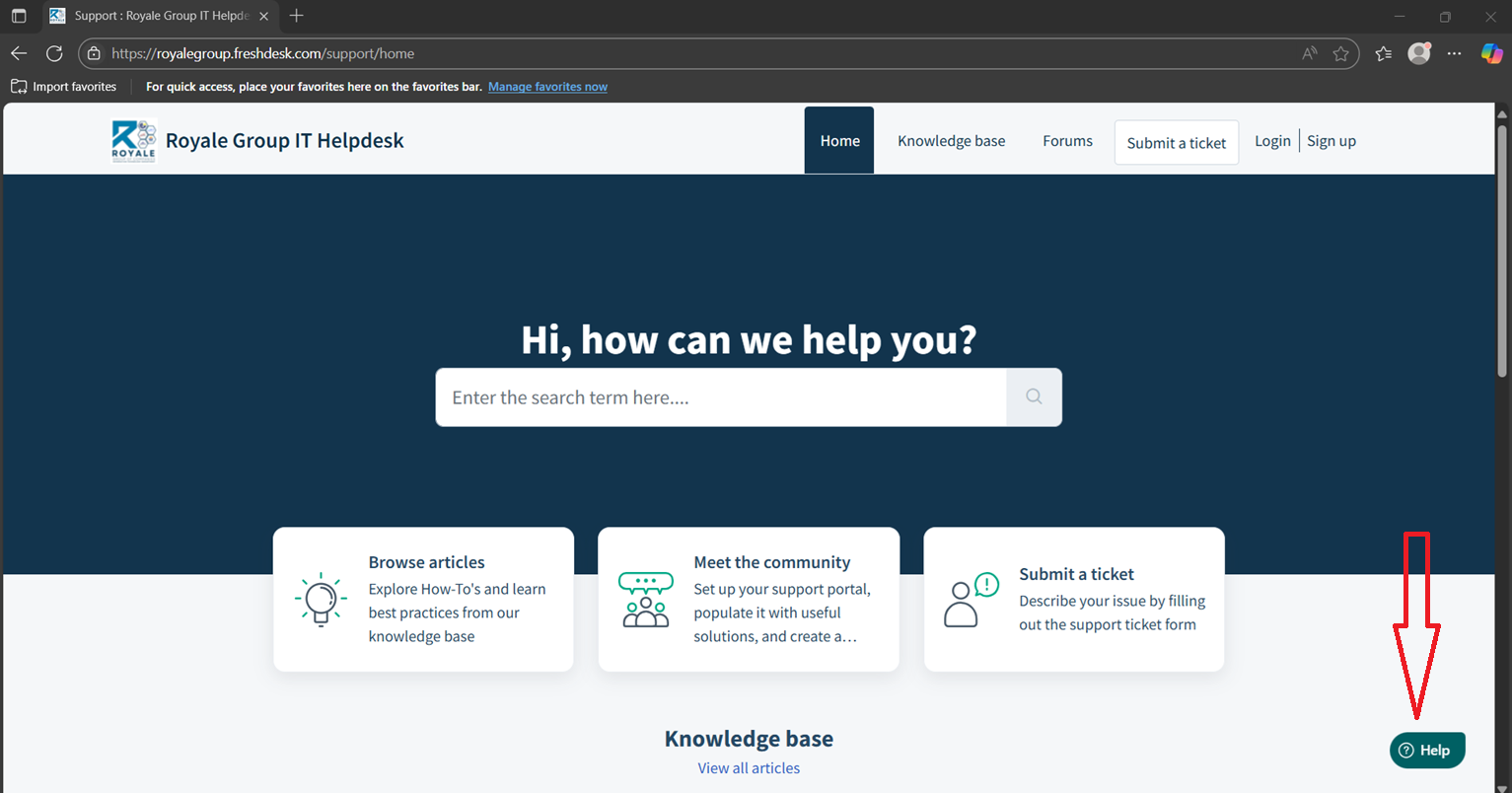The height and width of the screenshot is (793, 1512).
Task: Add page to favorites star icon
Action: tap(1340, 53)
